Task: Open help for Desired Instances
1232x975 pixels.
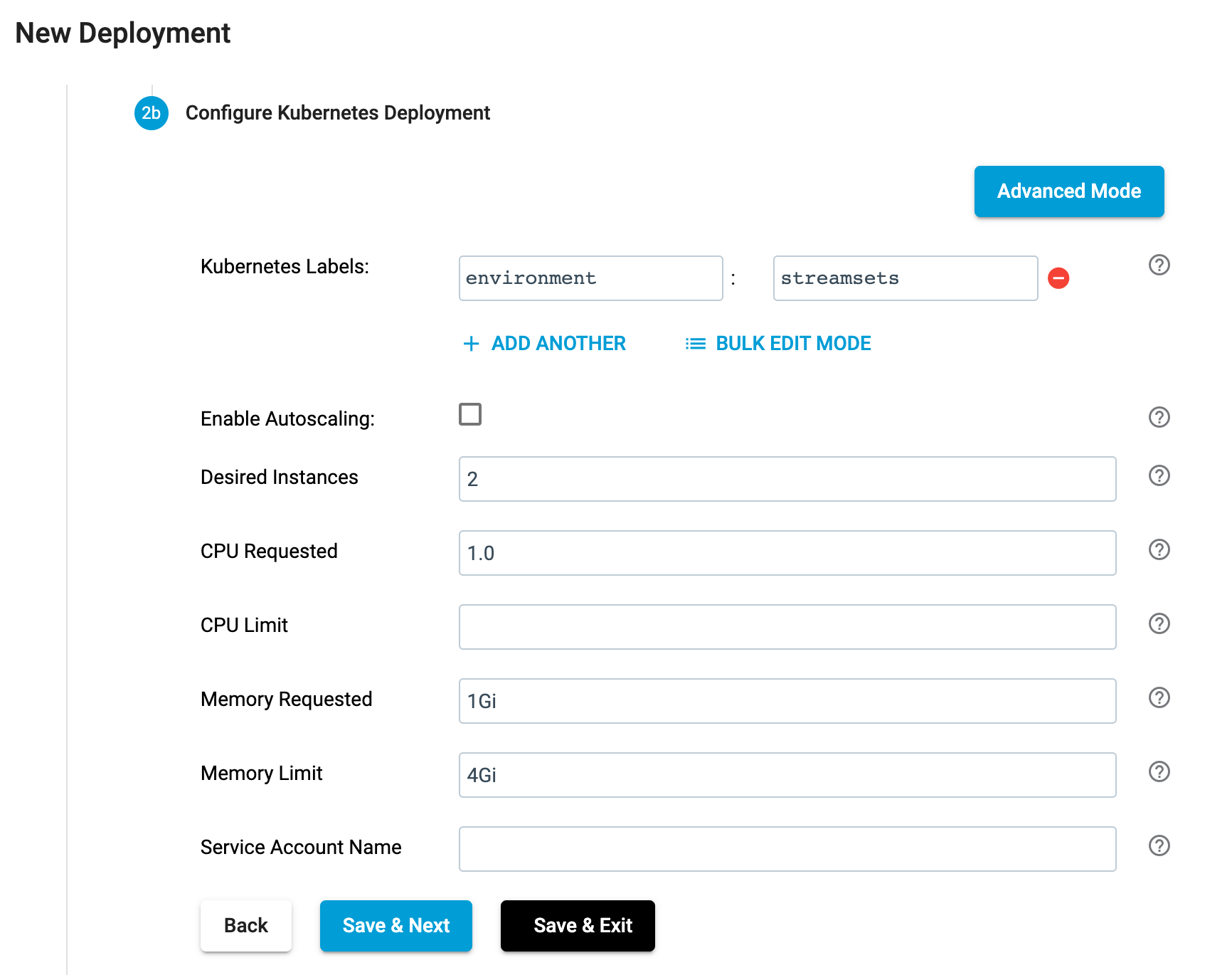Action: [x=1159, y=475]
